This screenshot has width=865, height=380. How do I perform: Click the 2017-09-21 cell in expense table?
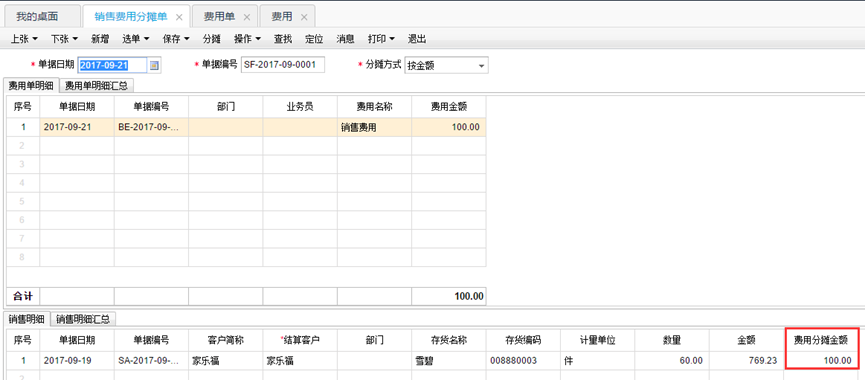[77, 127]
